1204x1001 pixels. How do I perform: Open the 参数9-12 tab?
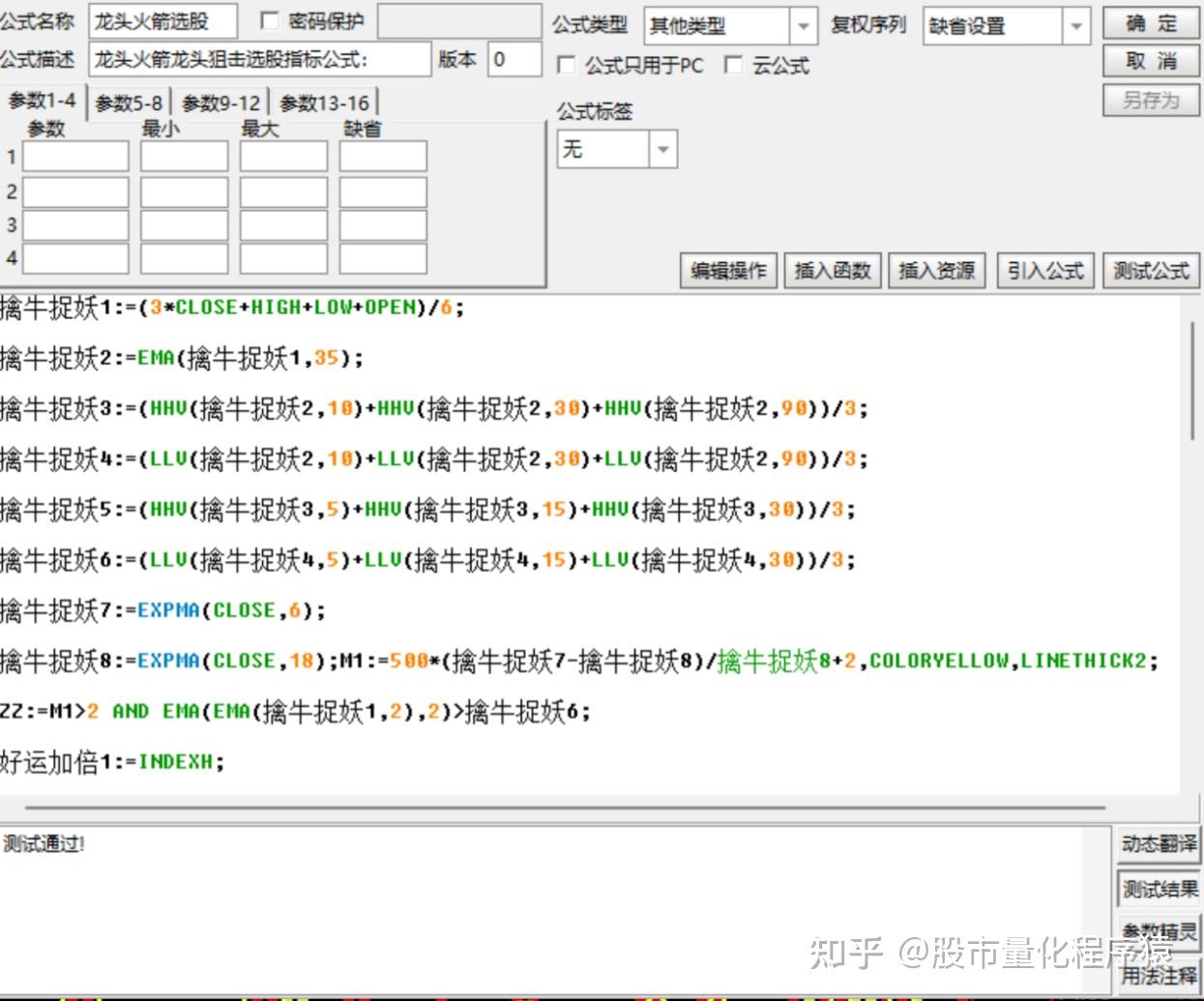click(221, 103)
